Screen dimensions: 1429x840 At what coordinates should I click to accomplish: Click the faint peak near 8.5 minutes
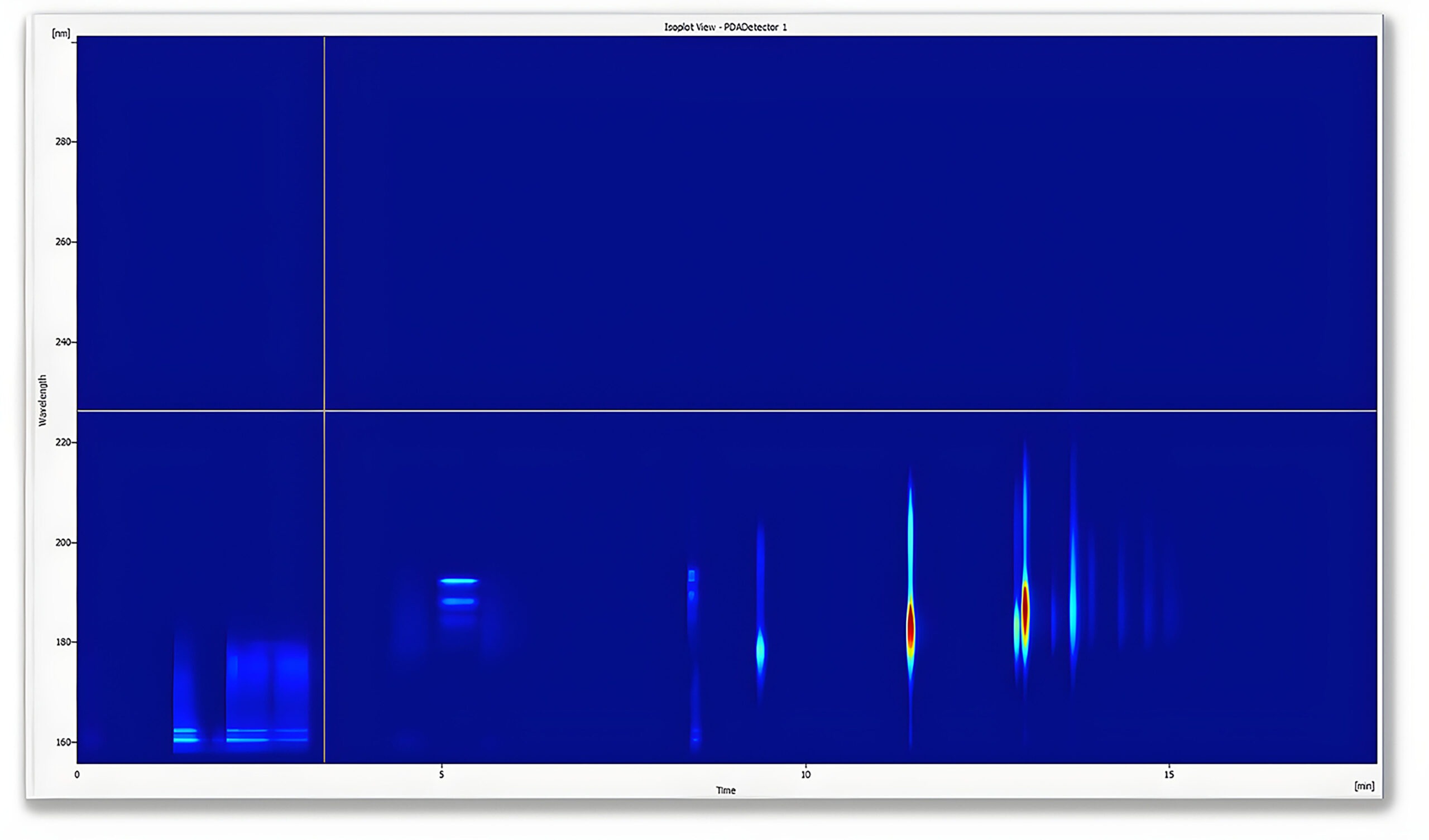pyautogui.click(x=692, y=577)
